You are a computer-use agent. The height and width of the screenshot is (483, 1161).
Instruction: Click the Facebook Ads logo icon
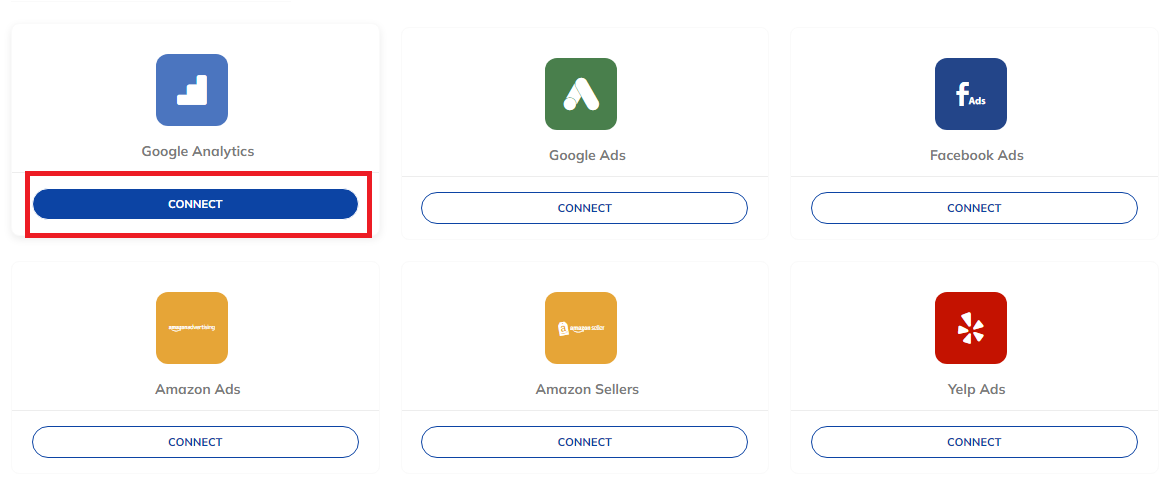click(971, 94)
